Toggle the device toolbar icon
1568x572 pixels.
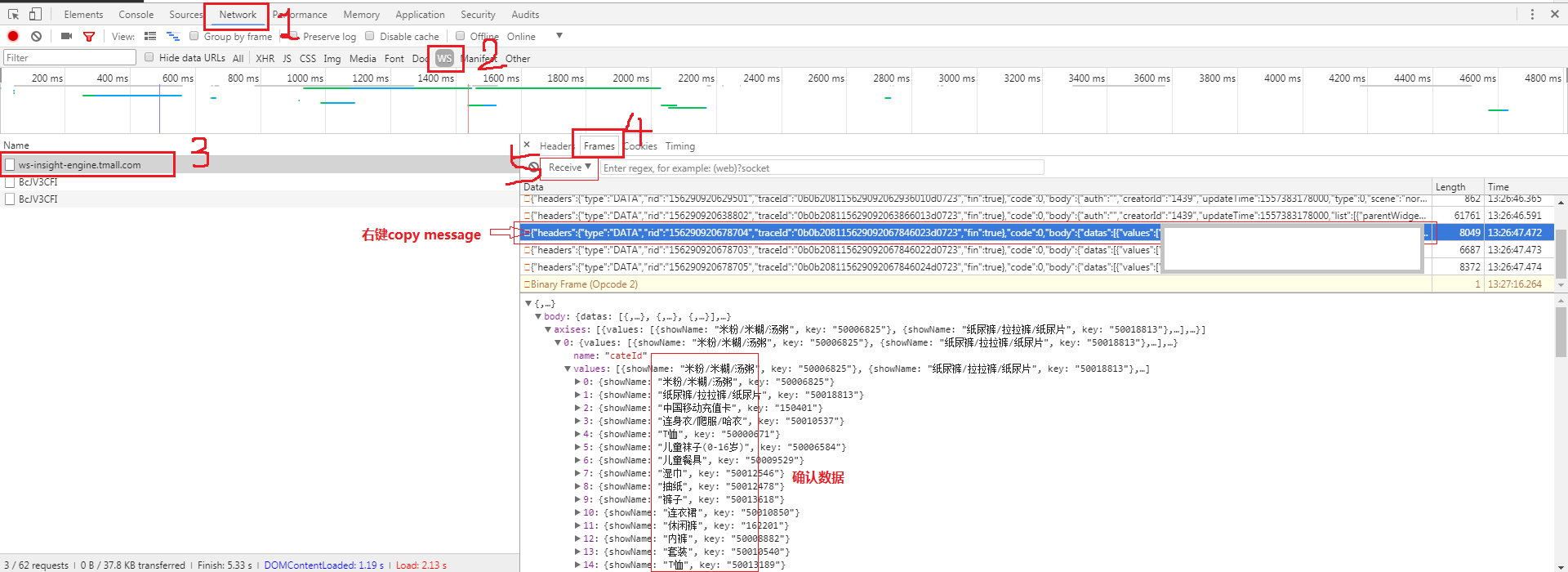(35, 14)
